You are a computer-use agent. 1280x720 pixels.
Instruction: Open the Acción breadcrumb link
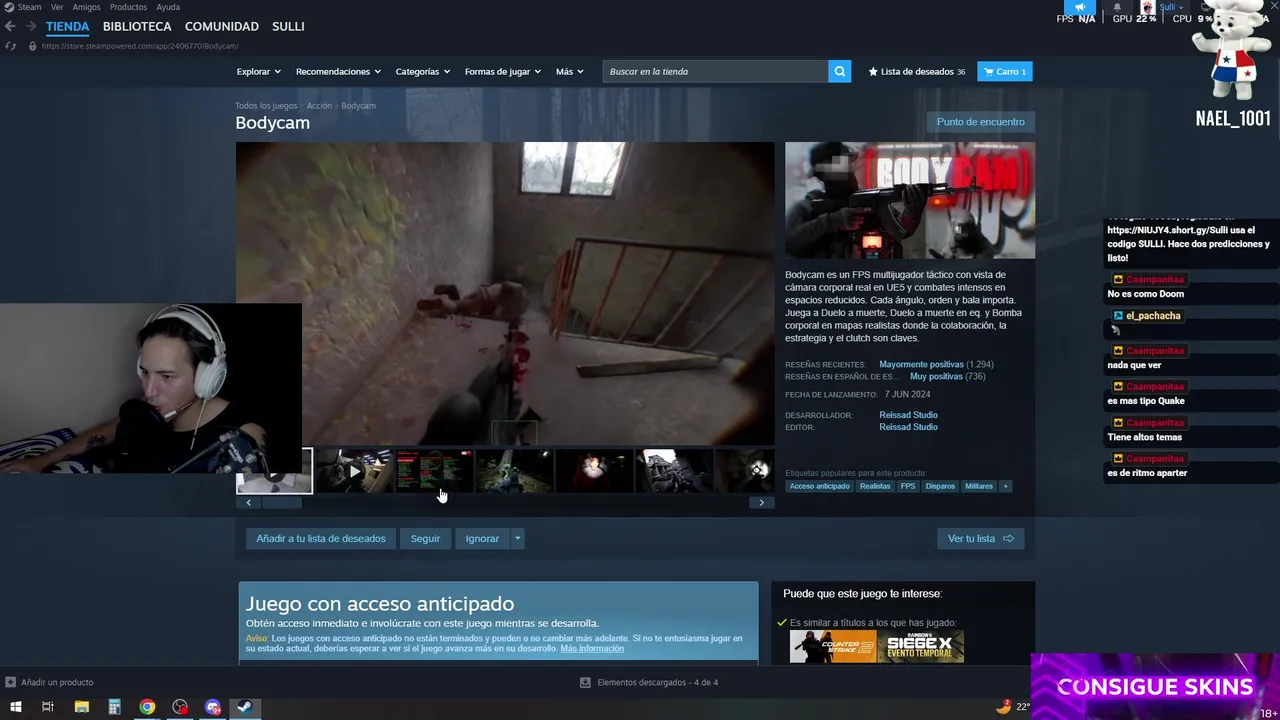[319, 106]
